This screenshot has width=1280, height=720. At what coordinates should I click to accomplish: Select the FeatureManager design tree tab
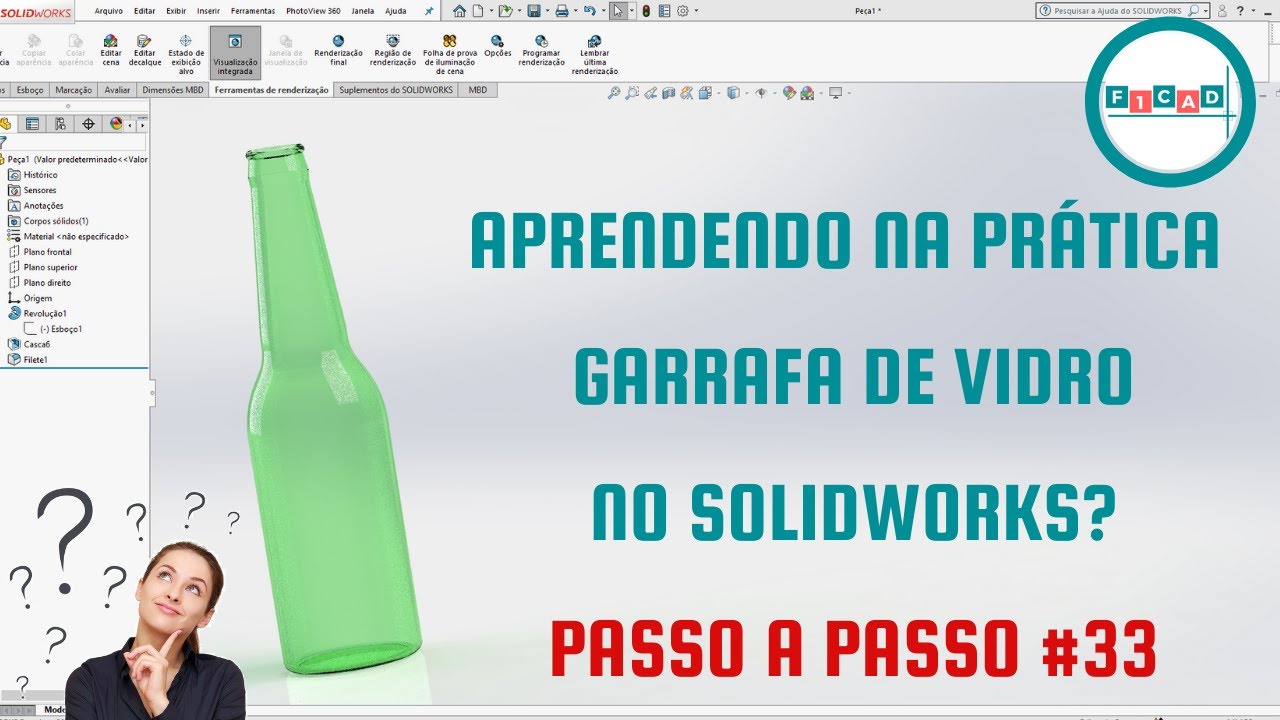pyautogui.click(x=6, y=124)
